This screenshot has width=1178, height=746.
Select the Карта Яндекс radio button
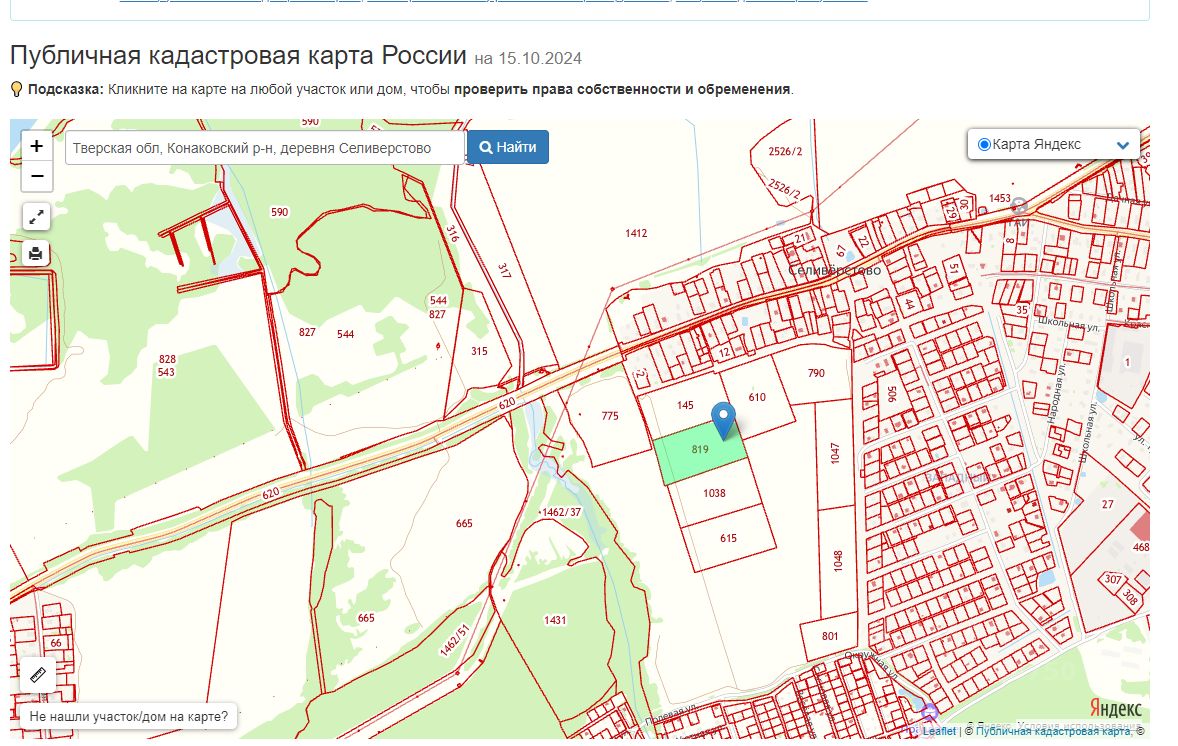coord(984,144)
